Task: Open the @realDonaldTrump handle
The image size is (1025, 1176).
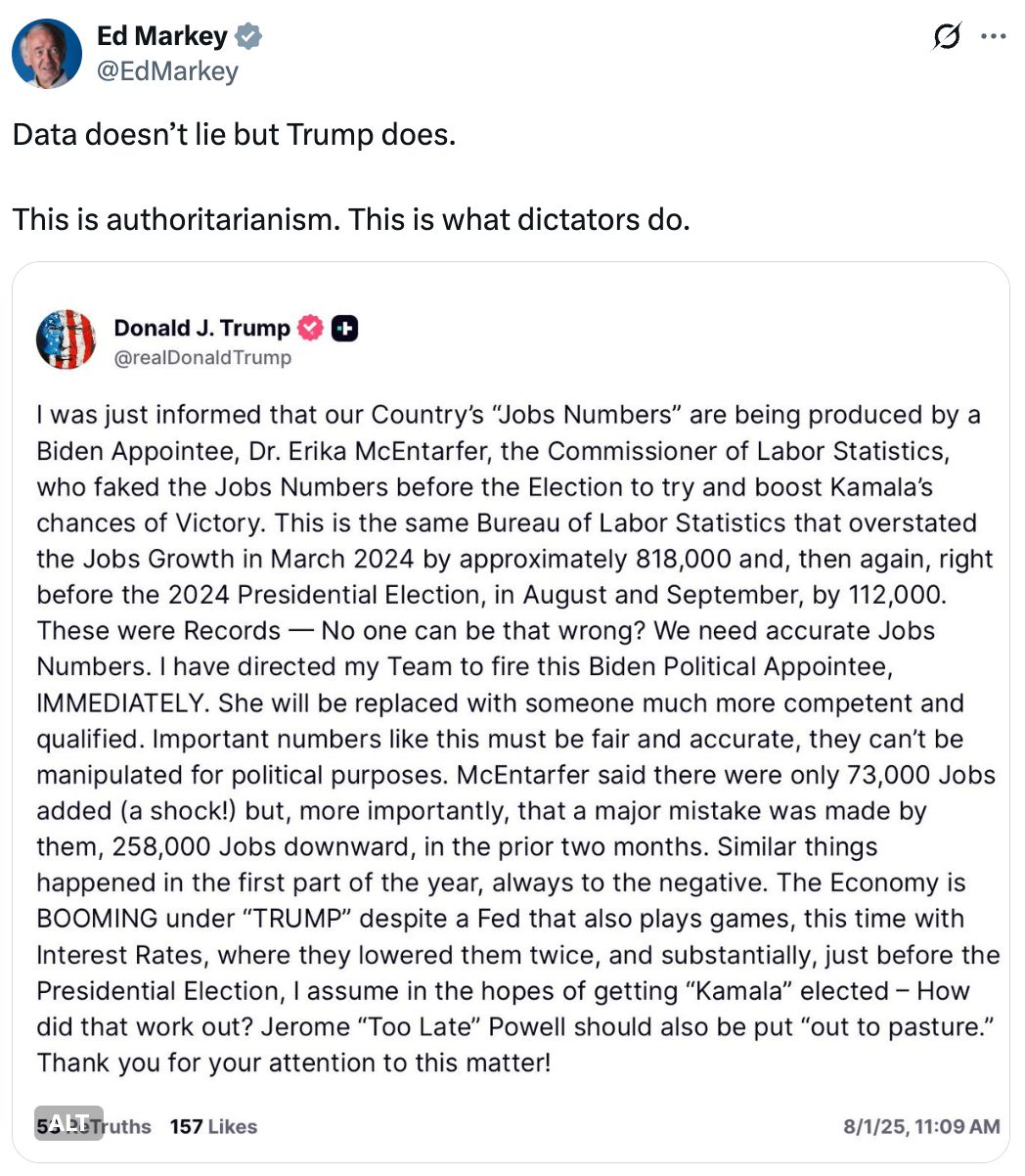Action: (203, 357)
